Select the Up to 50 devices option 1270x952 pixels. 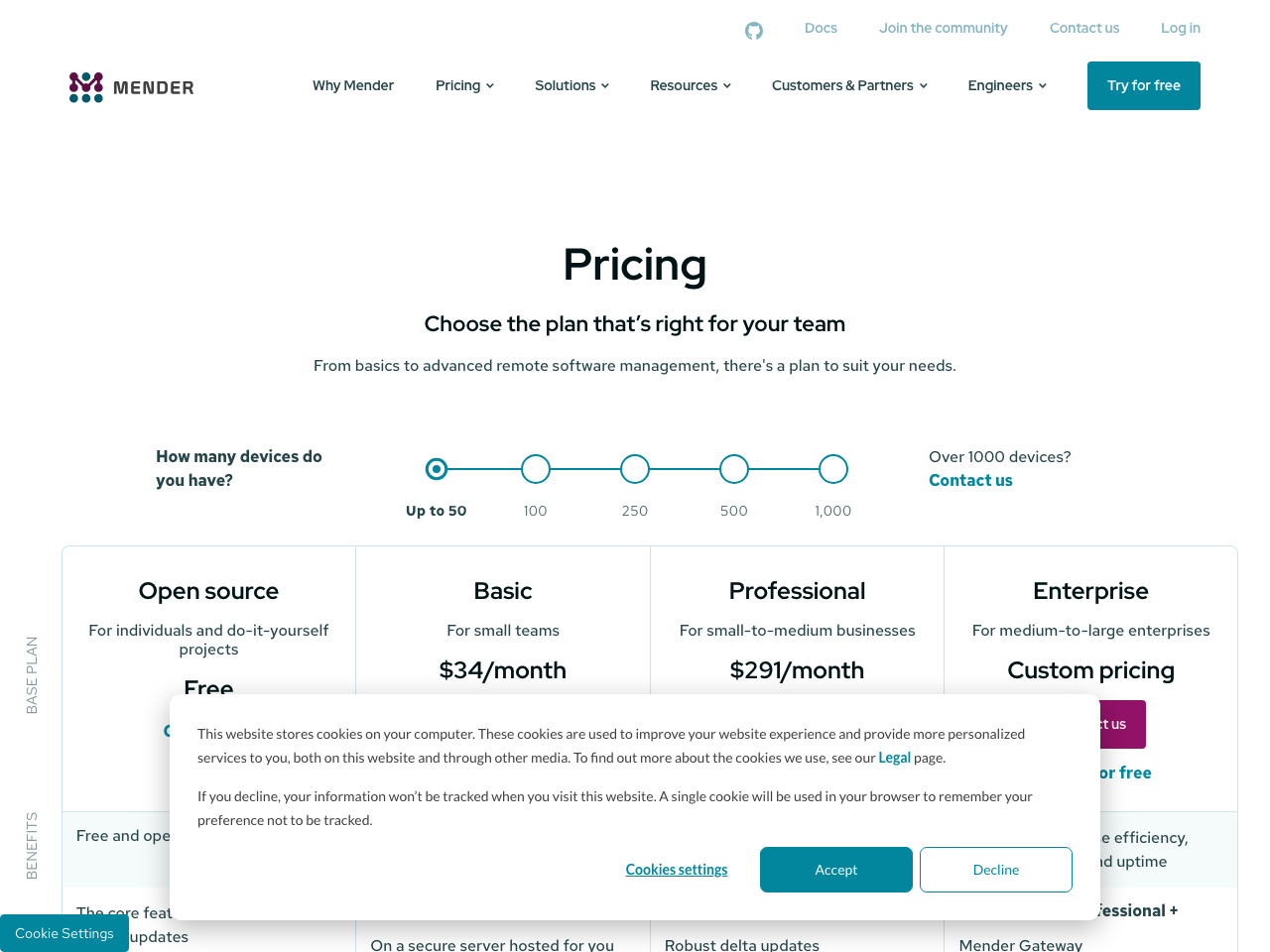pyautogui.click(x=437, y=469)
